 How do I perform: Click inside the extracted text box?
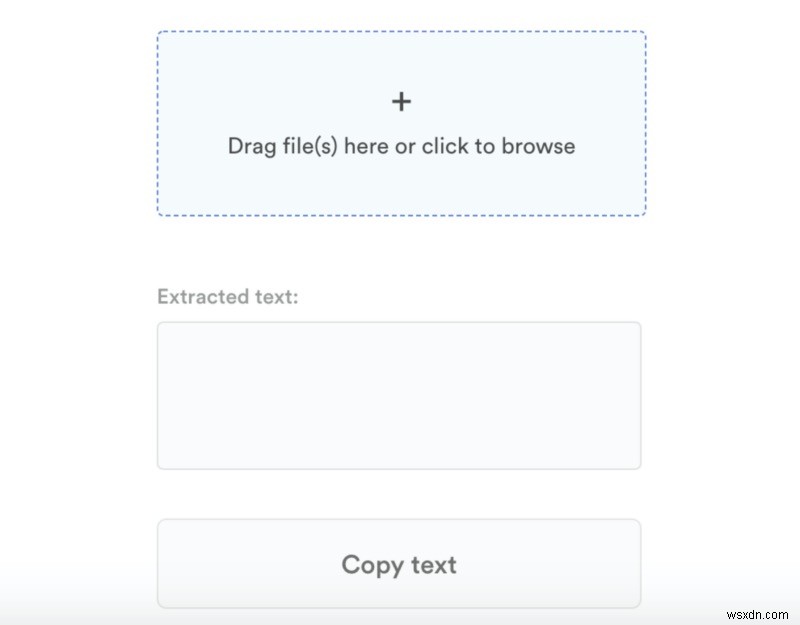[398, 394]
